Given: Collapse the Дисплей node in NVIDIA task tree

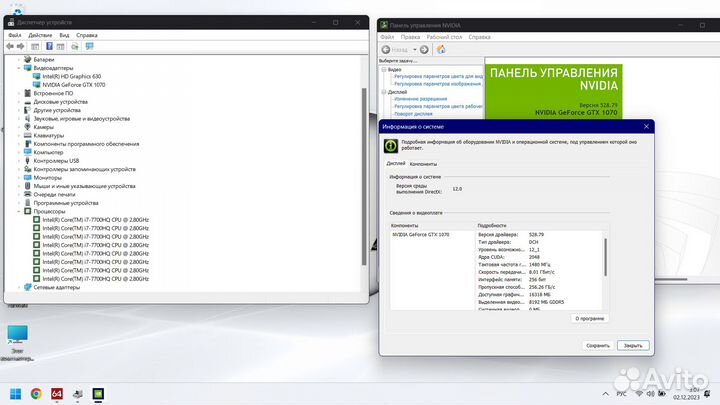Looking at the screenshot, I should (383, 92).
